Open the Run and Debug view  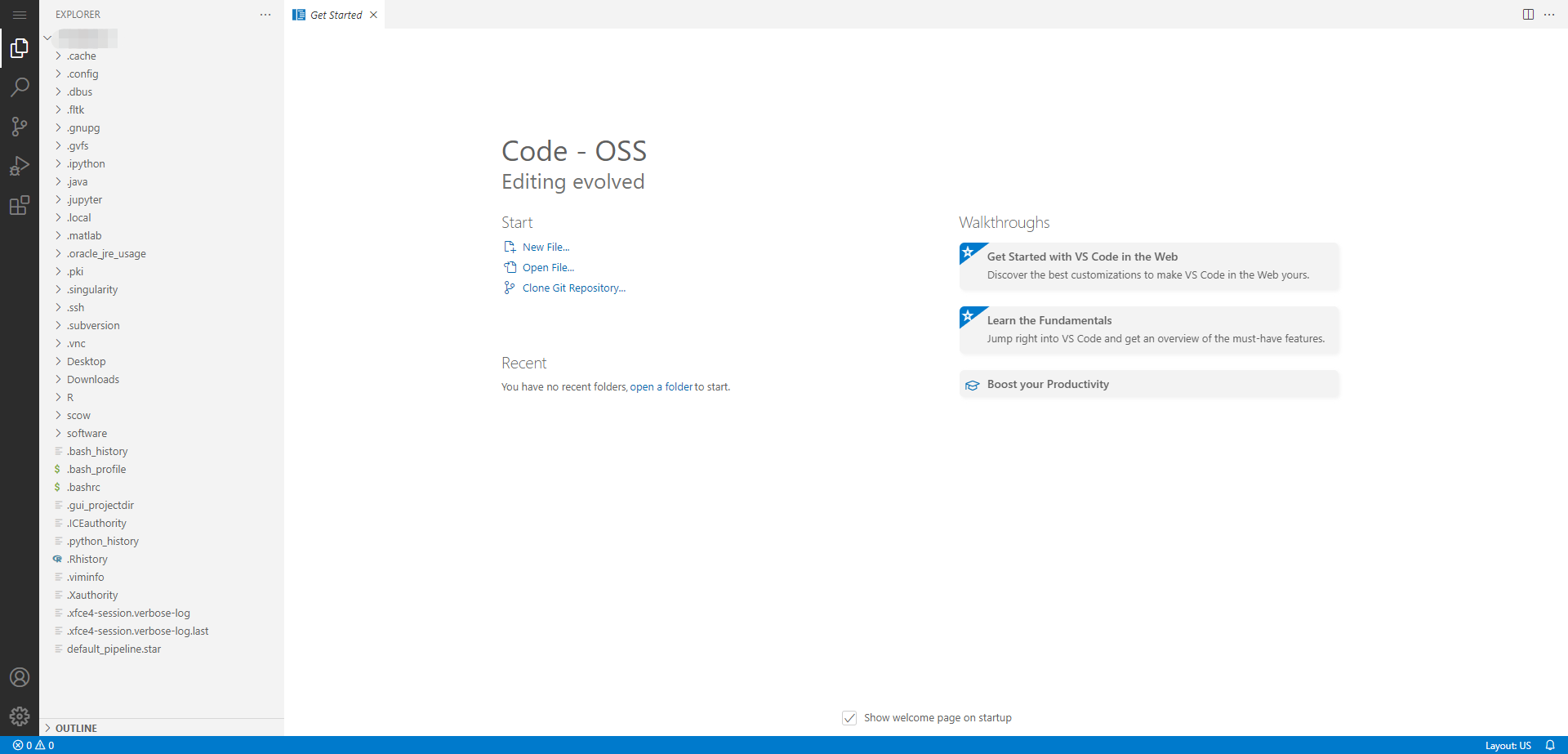(x=20, y=166)
